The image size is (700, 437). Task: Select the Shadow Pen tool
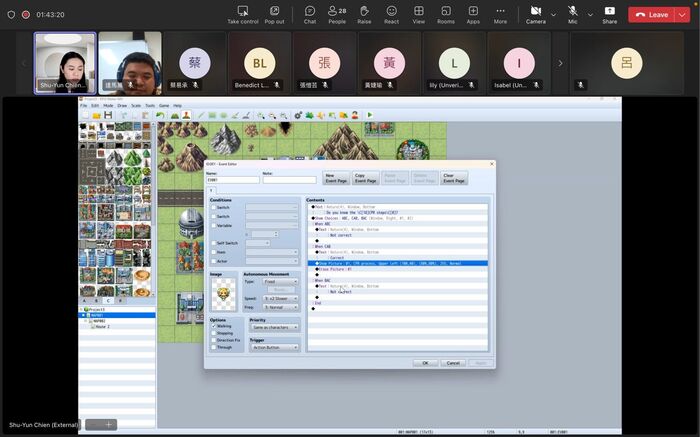[x=246, y=115]
